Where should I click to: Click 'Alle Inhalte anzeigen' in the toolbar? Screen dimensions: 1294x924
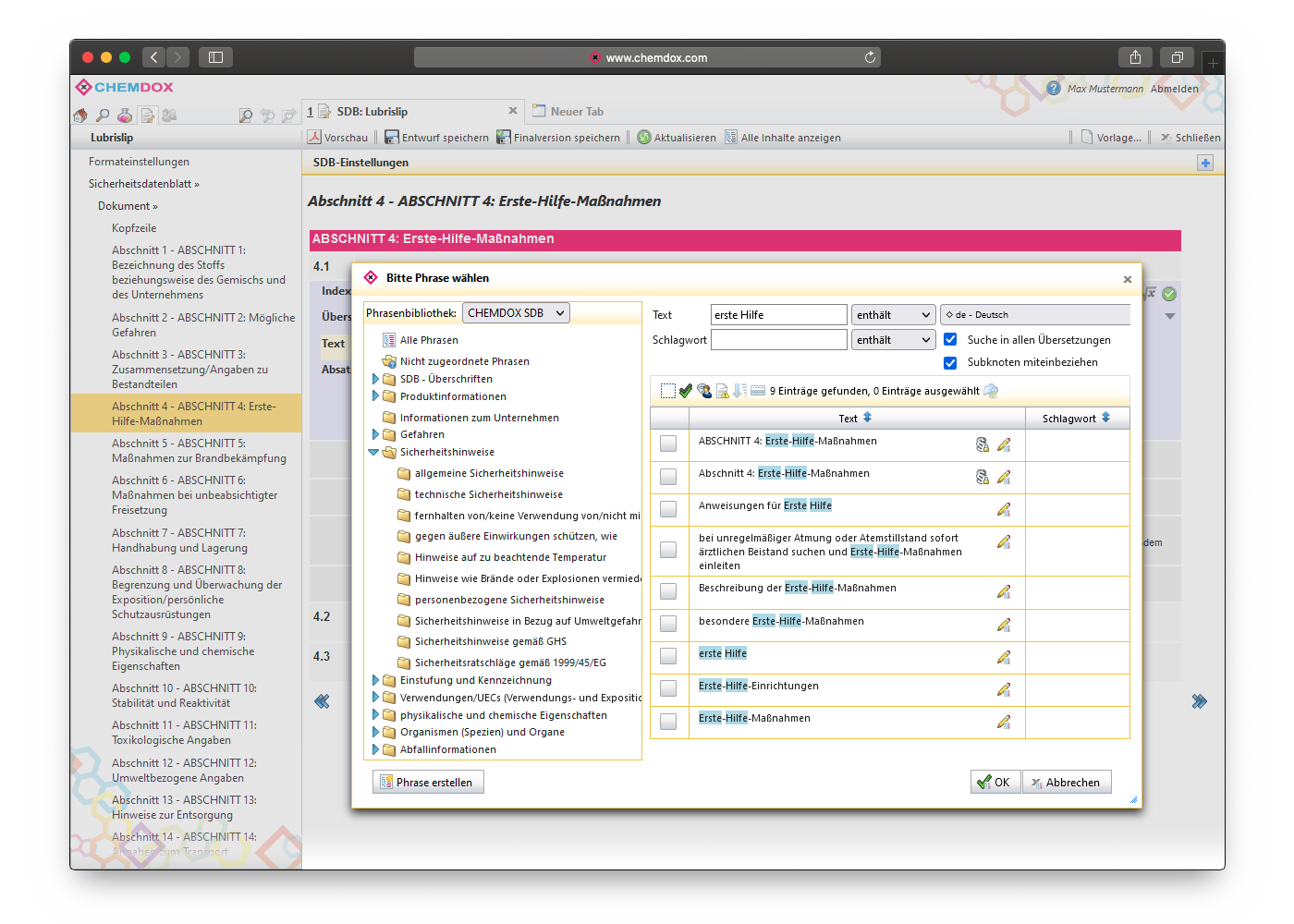click(x=782, y=138)
